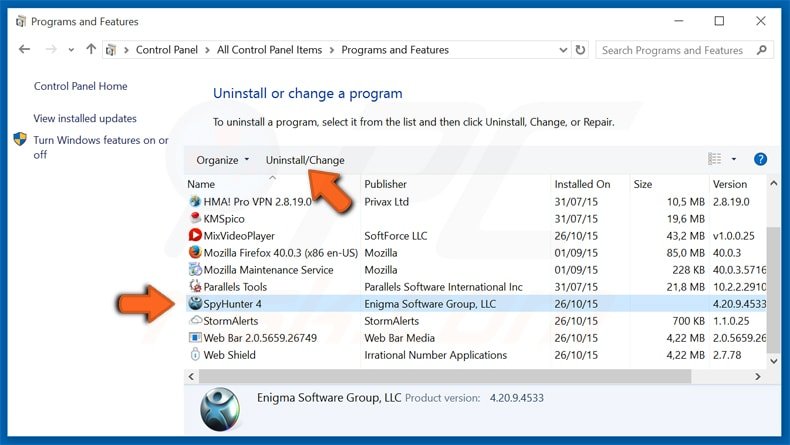
Task: Open the view options dropdown arrow
Action: tap(734, 159)
